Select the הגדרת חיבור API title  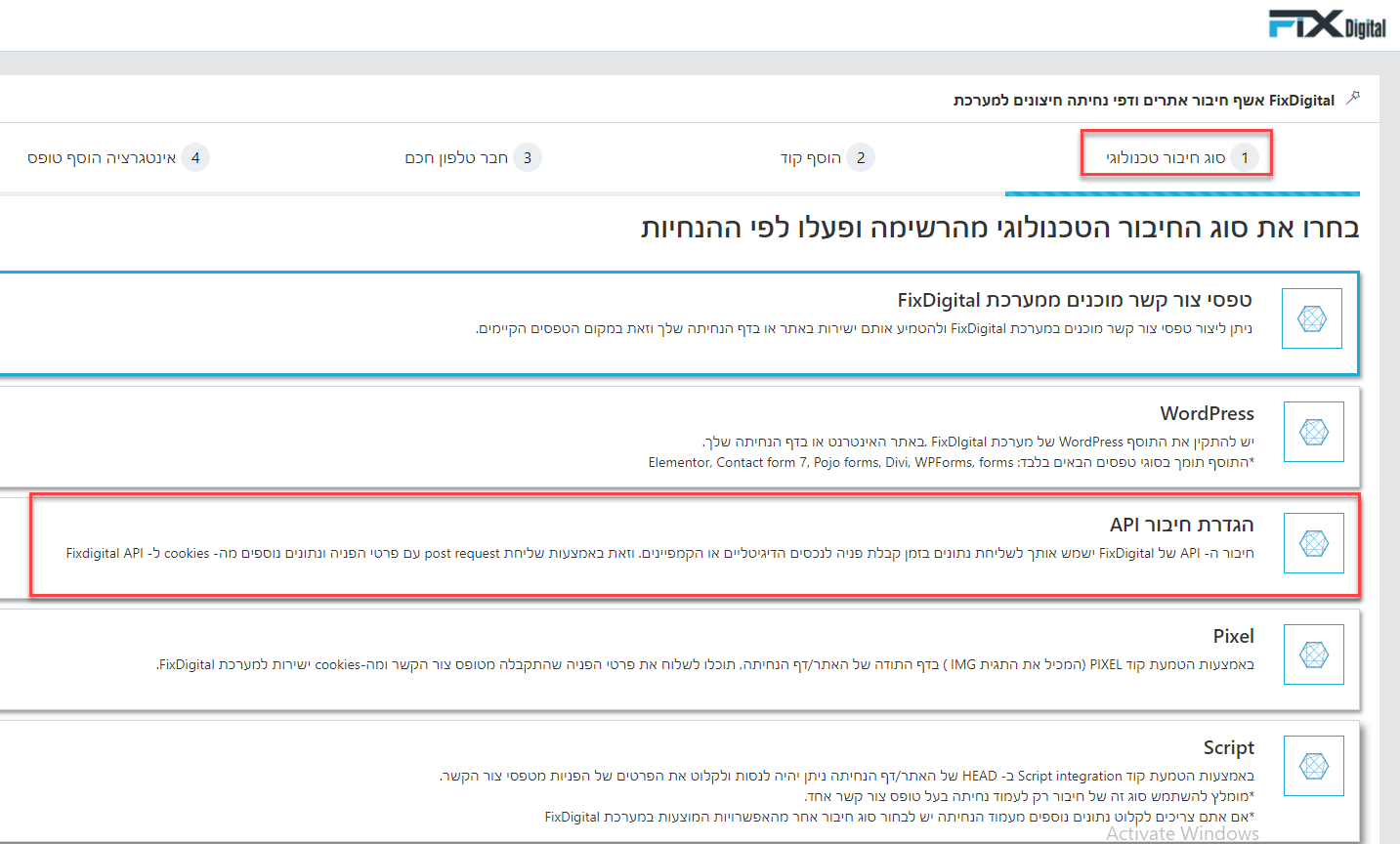point(1181,525)
